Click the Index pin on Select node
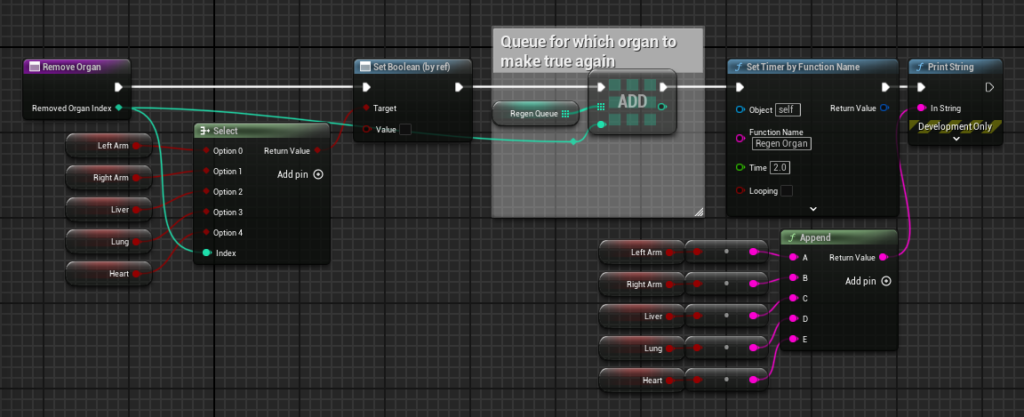 [206, 253]
